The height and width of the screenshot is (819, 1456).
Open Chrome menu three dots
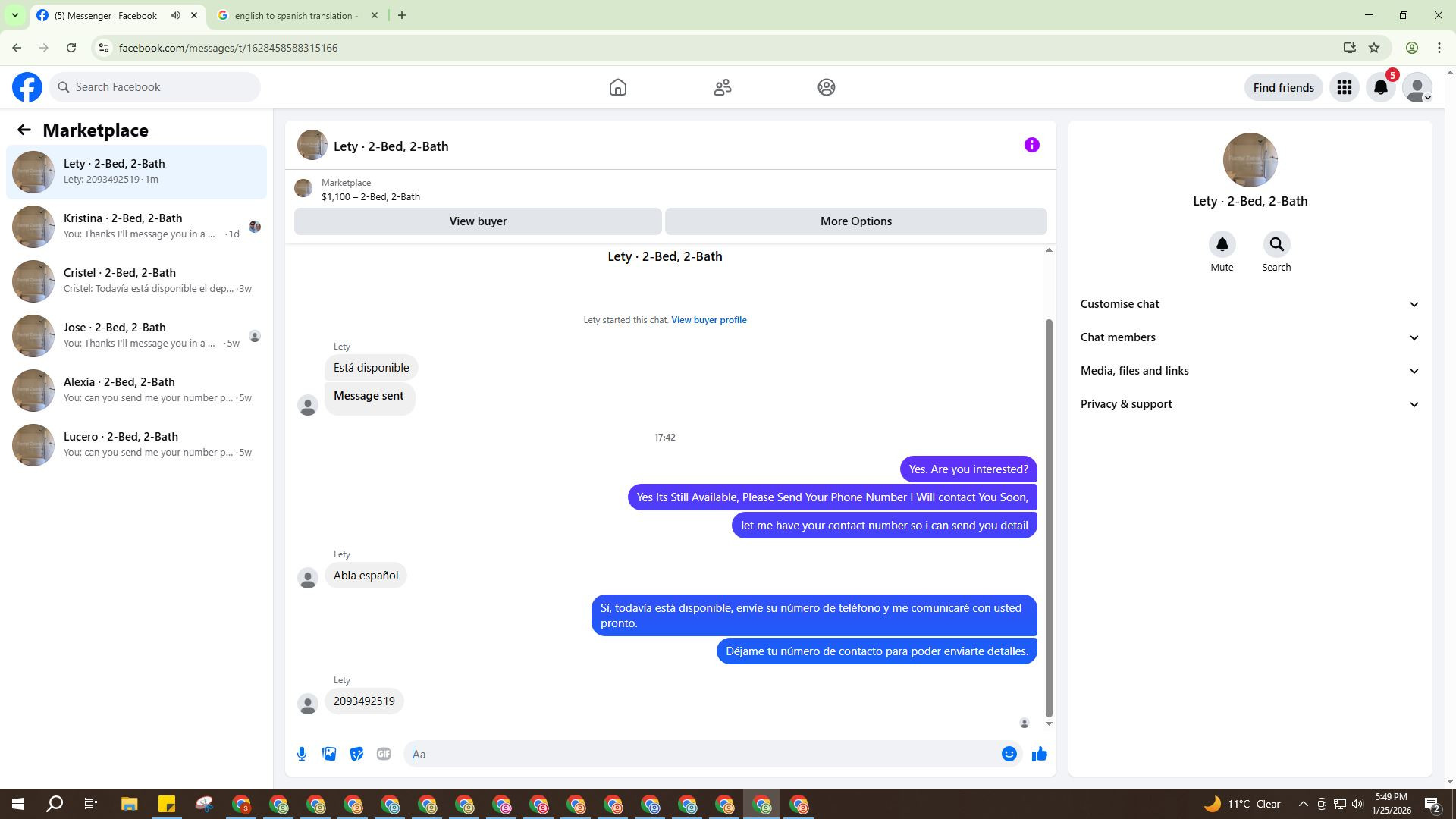pyautogui.click(x=1439, y=48)
